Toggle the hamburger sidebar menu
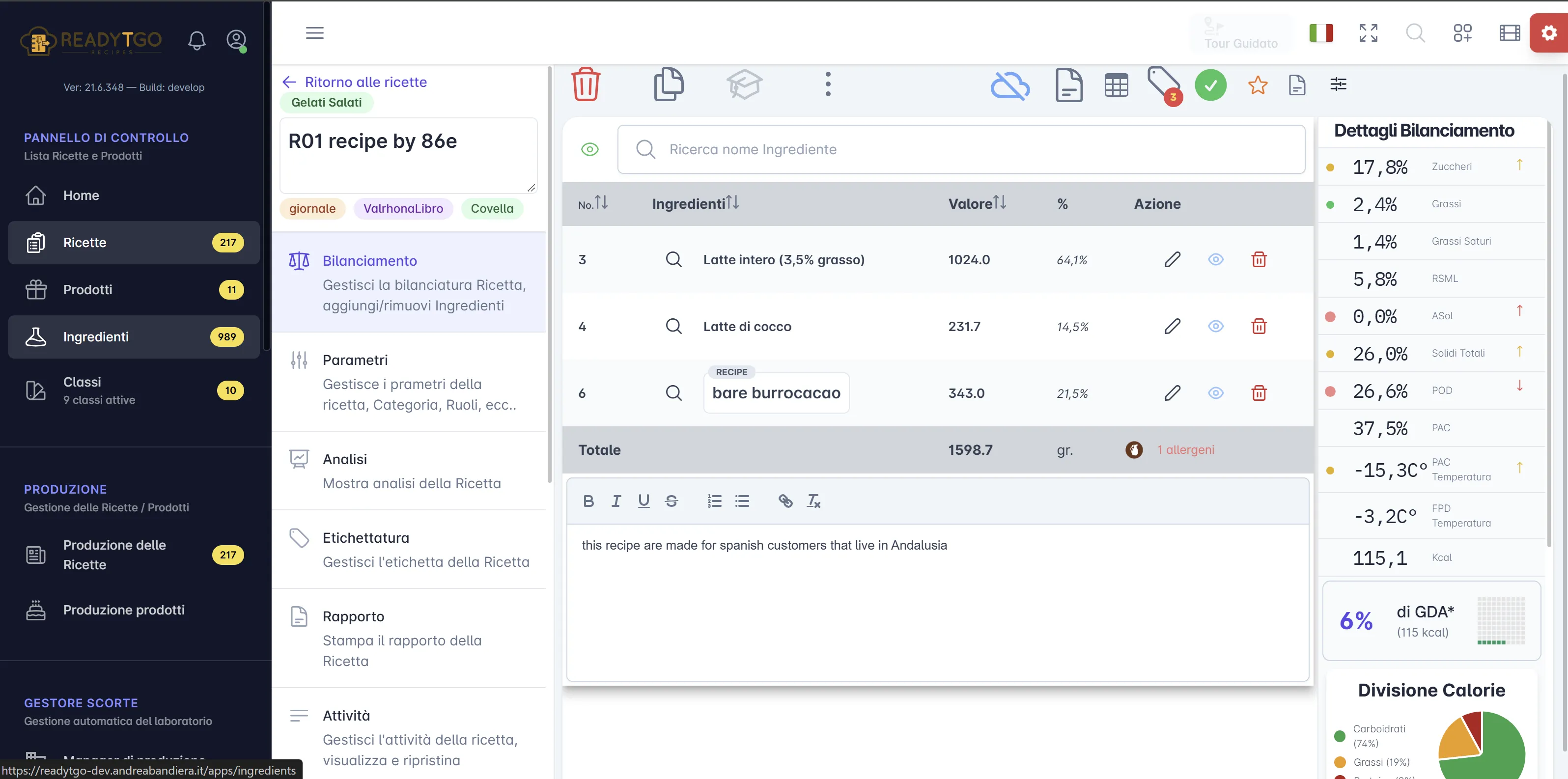This screenshot has height=779, width=1568. pos(315,33)
